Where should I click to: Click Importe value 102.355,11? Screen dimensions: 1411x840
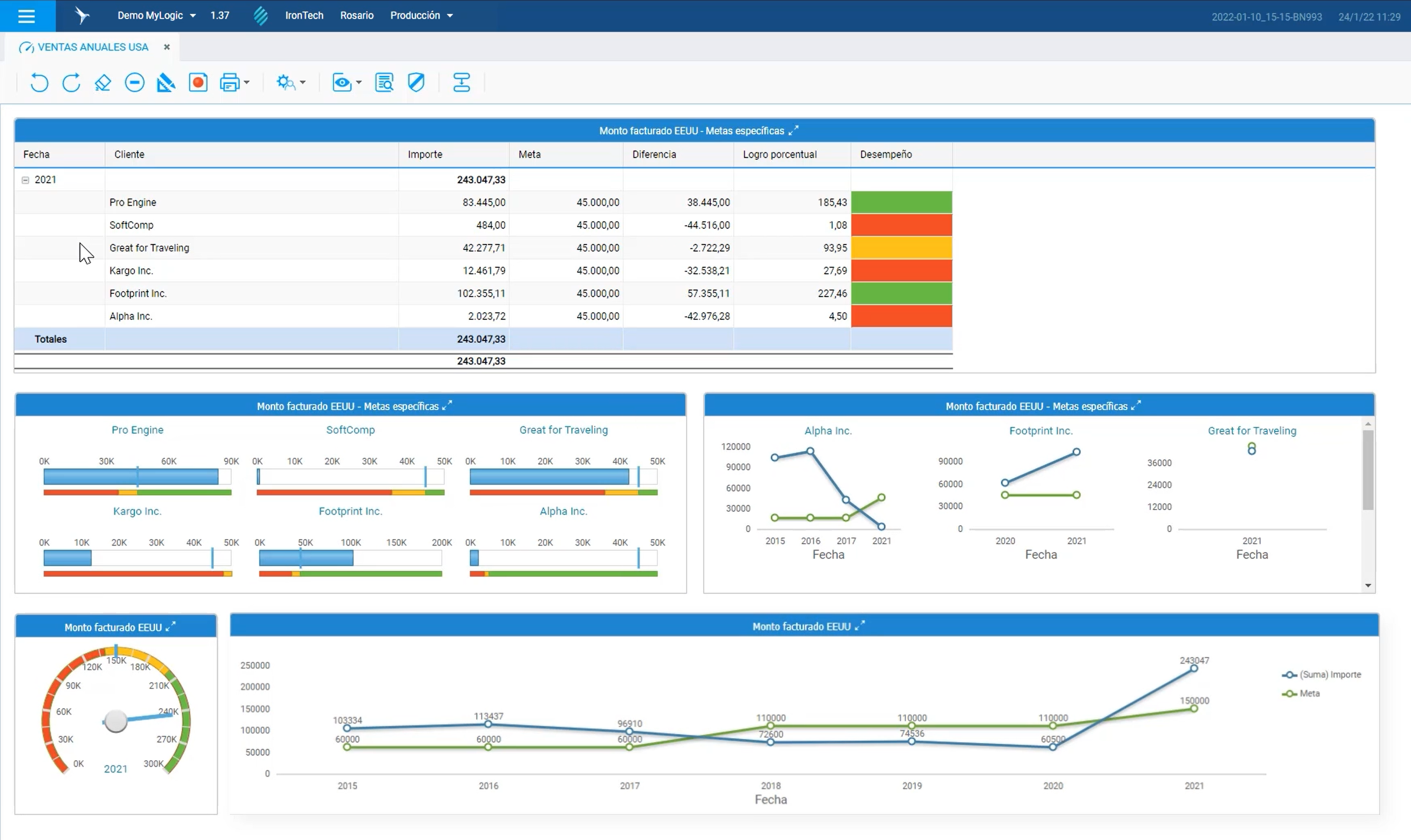pyautogui.click(x=481, y=293)
